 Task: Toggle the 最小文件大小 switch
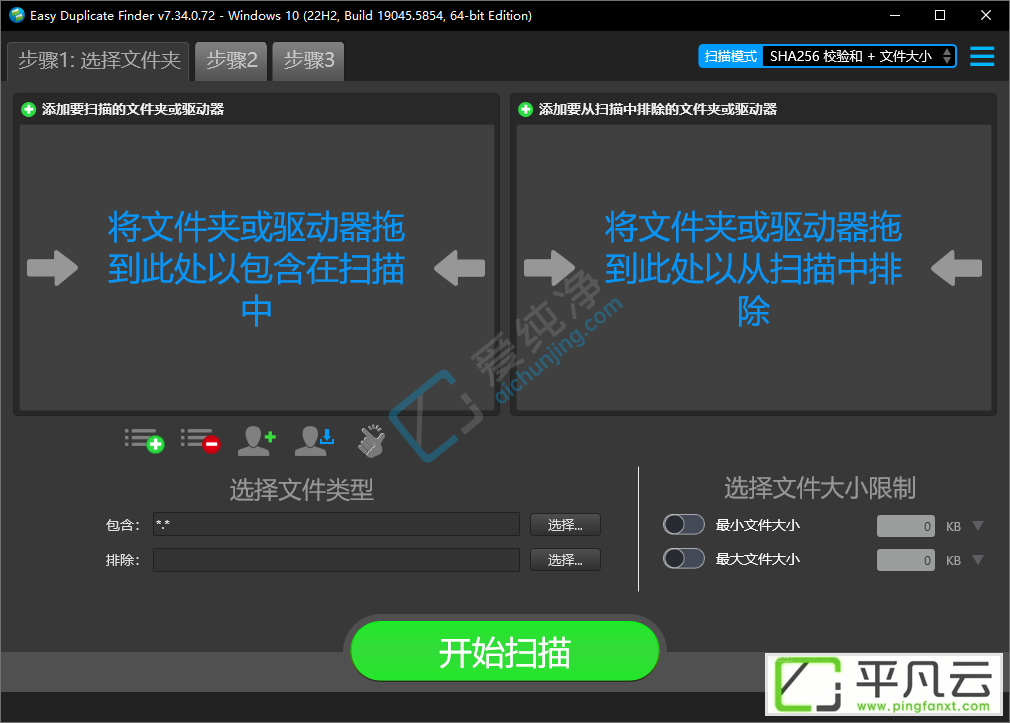pyautogui.click(x=683, y=525)
